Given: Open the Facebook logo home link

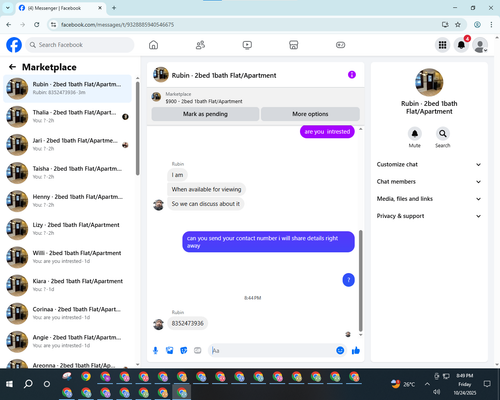Looking at the screenshot, I should pos(14,45).
